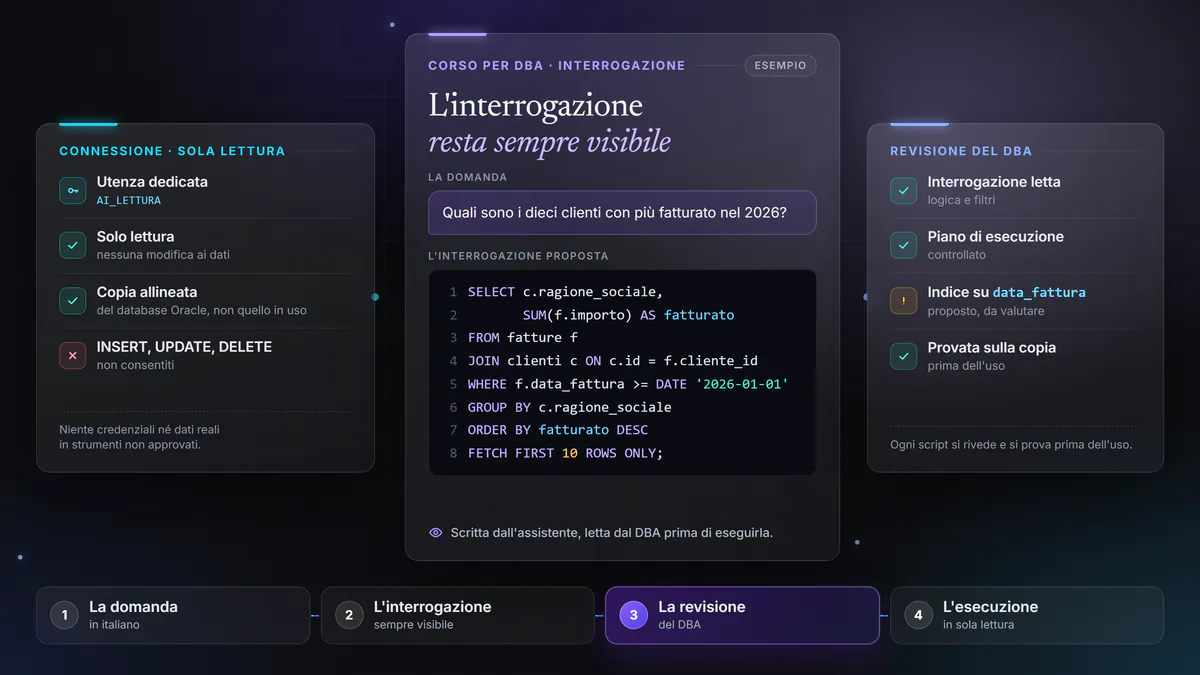Viewport: 1200px width, 675px height.
Task: Click the title L'interrogazione resta sempre visibile
Action: pos(550,122)
